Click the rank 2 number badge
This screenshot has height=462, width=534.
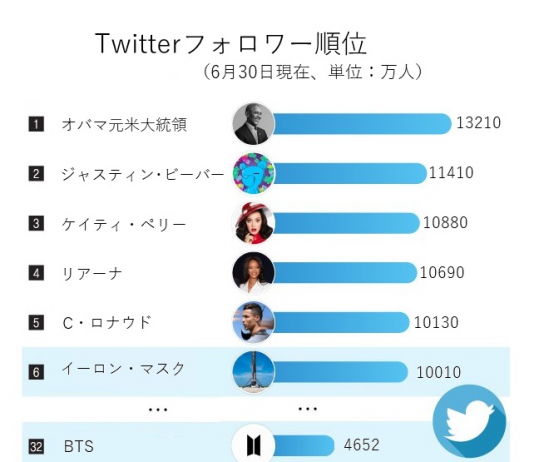click(36, 174)
